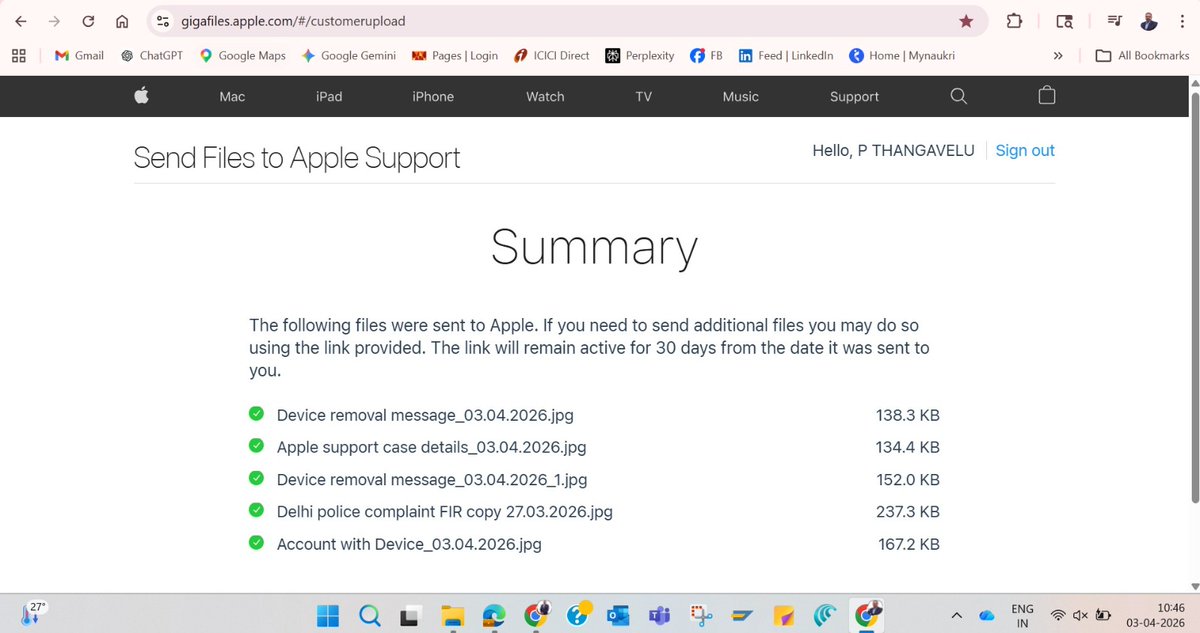Open the TV menu item

643,97
